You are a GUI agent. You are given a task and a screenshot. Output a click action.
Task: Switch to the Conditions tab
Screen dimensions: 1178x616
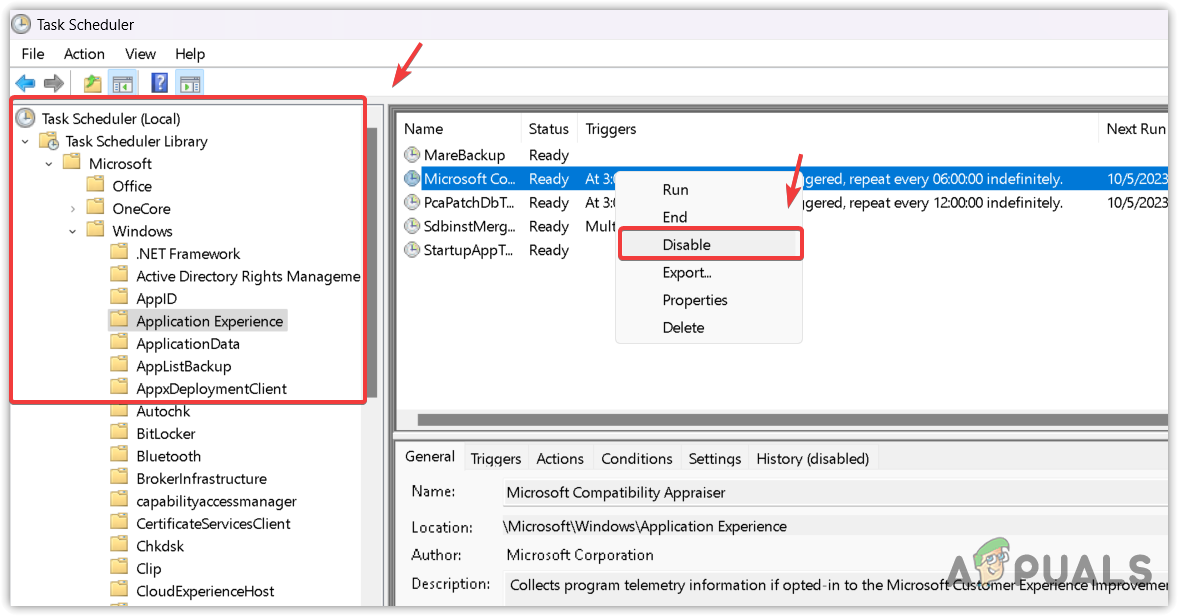pyautogui.click(x=636, y=459)
